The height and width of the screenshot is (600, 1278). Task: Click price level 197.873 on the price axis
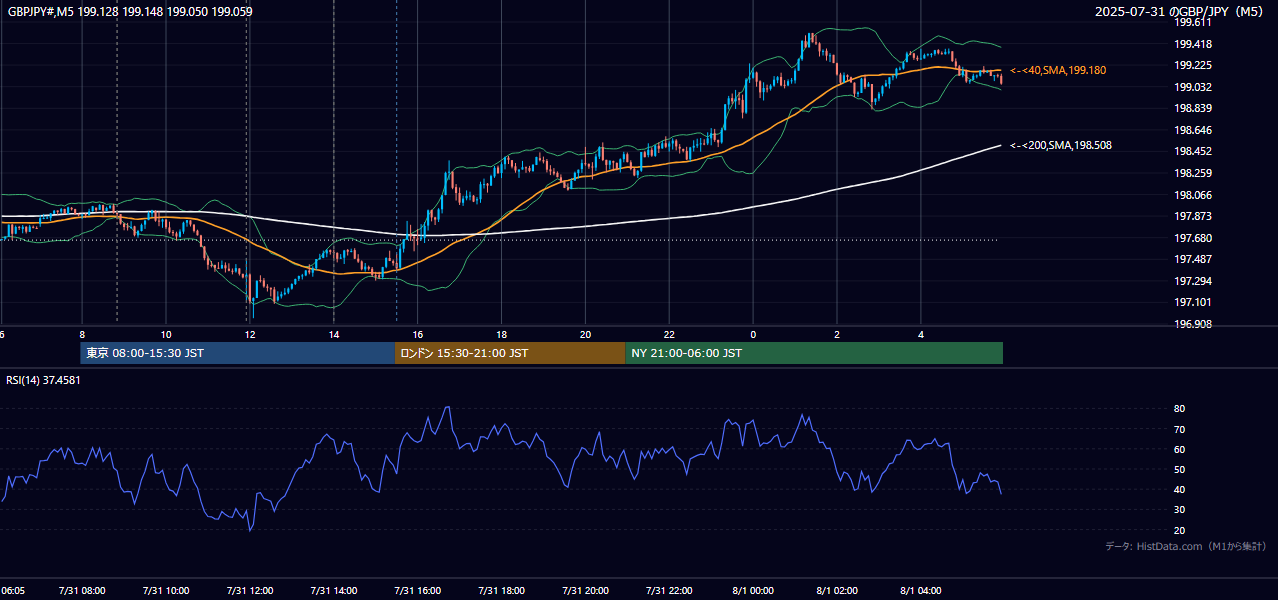1192,216
